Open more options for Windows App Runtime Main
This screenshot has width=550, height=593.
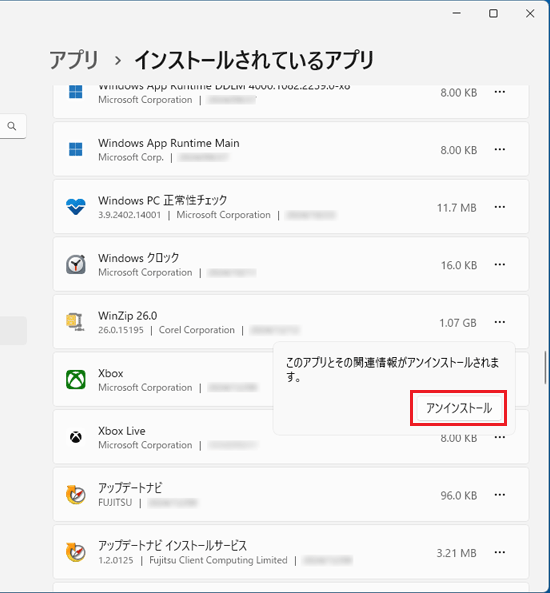pyautogui.click(x=500, y=149)
